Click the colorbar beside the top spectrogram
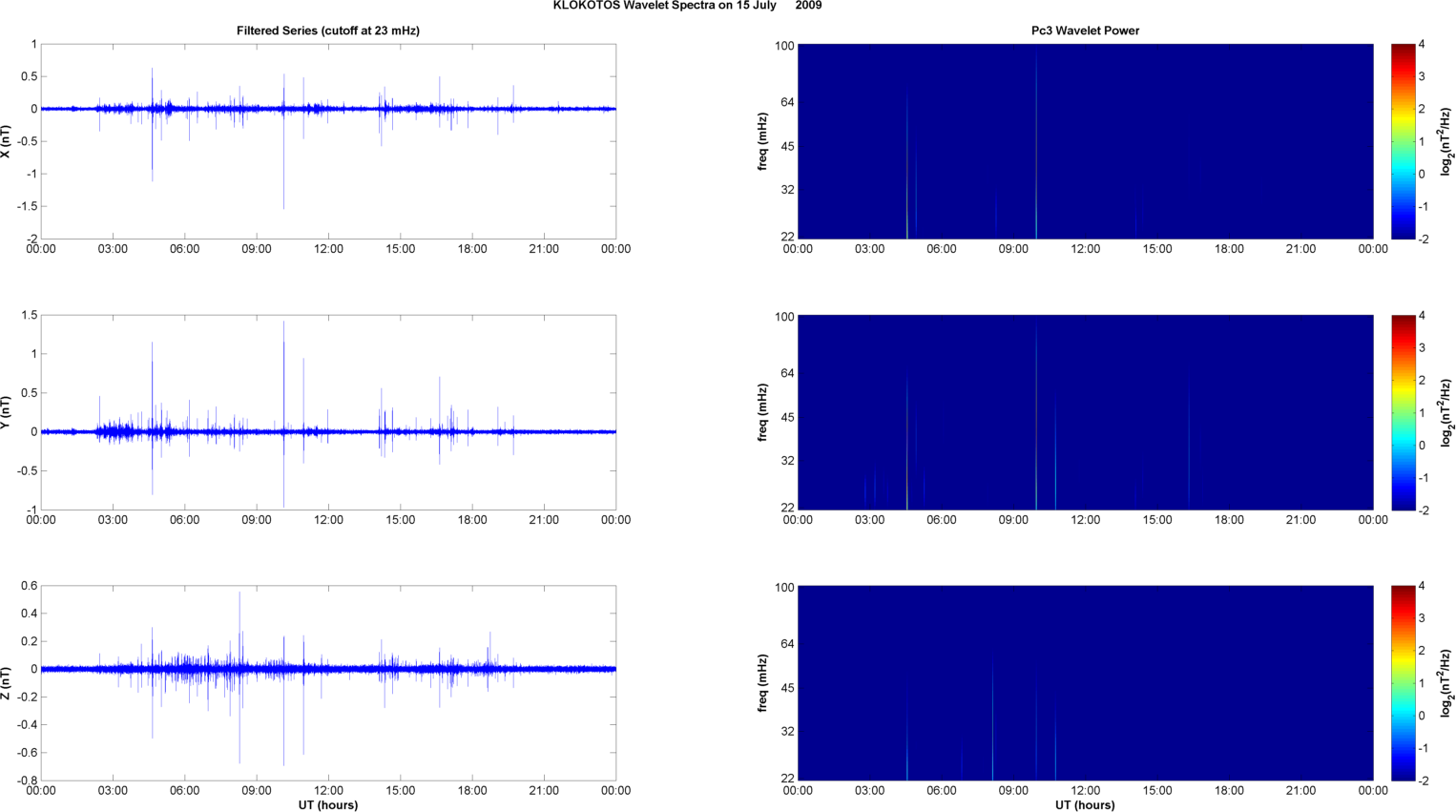This screenshot has height=812, width=1456. (1403, 141)
